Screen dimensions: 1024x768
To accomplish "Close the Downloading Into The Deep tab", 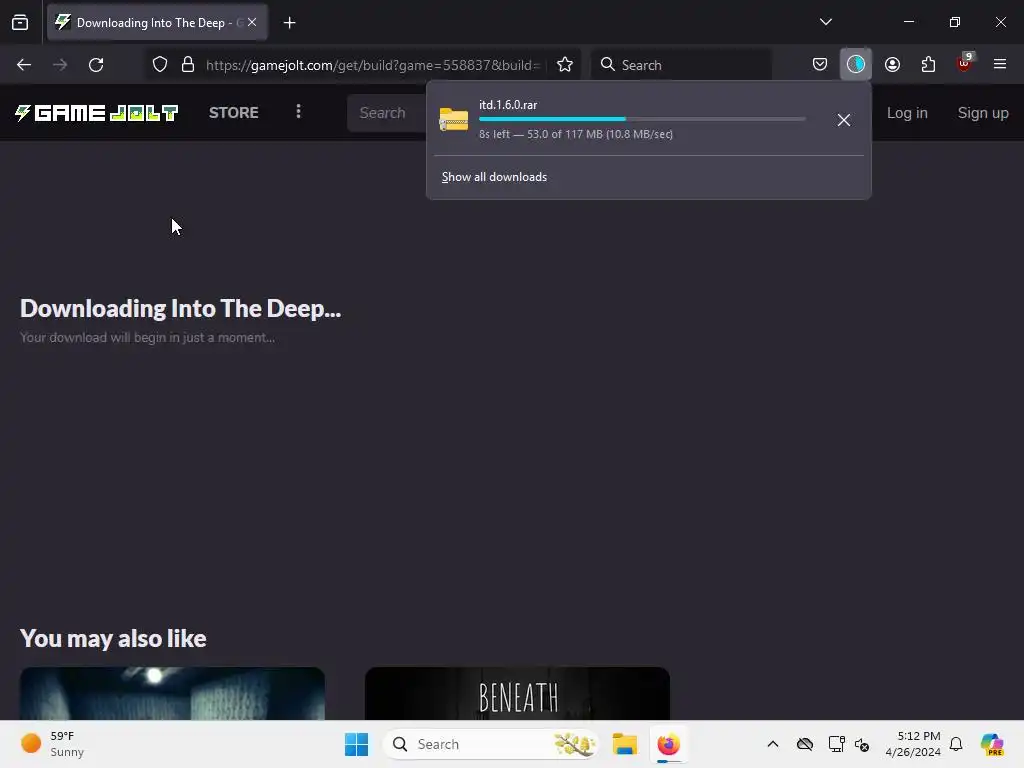I will 252,22.
